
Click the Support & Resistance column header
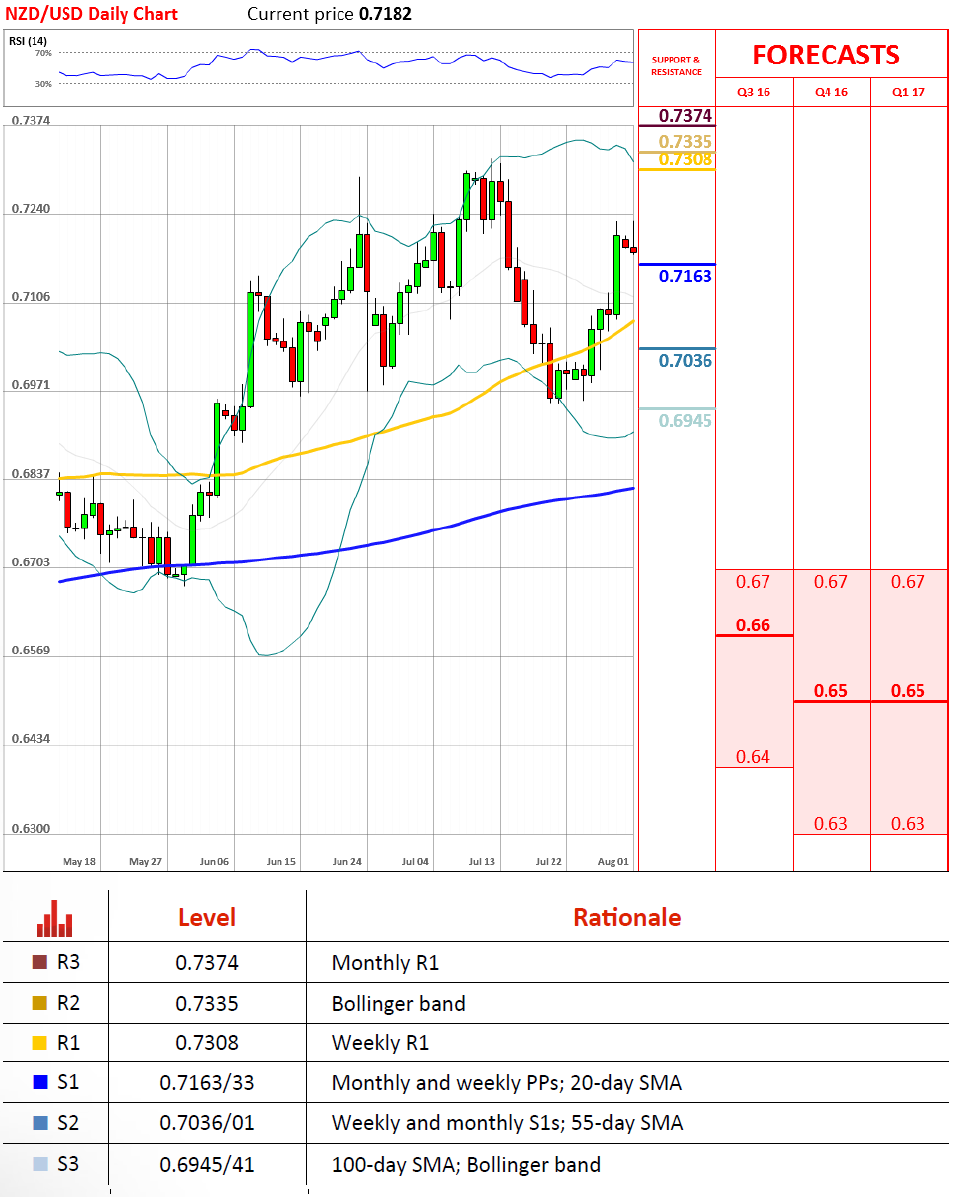coord(676,66)
